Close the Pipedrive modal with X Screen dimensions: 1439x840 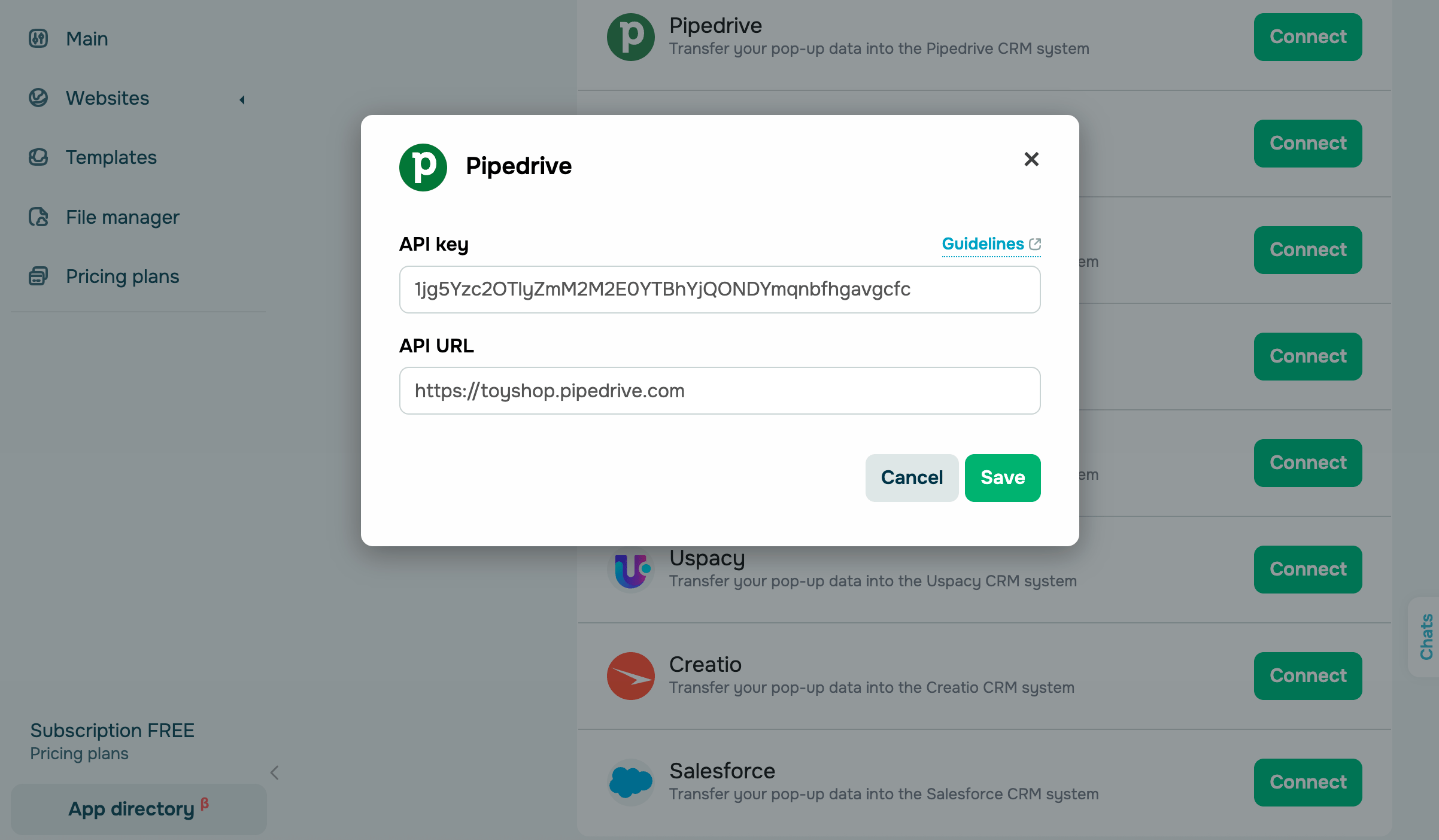click(x=1031, y=159)
